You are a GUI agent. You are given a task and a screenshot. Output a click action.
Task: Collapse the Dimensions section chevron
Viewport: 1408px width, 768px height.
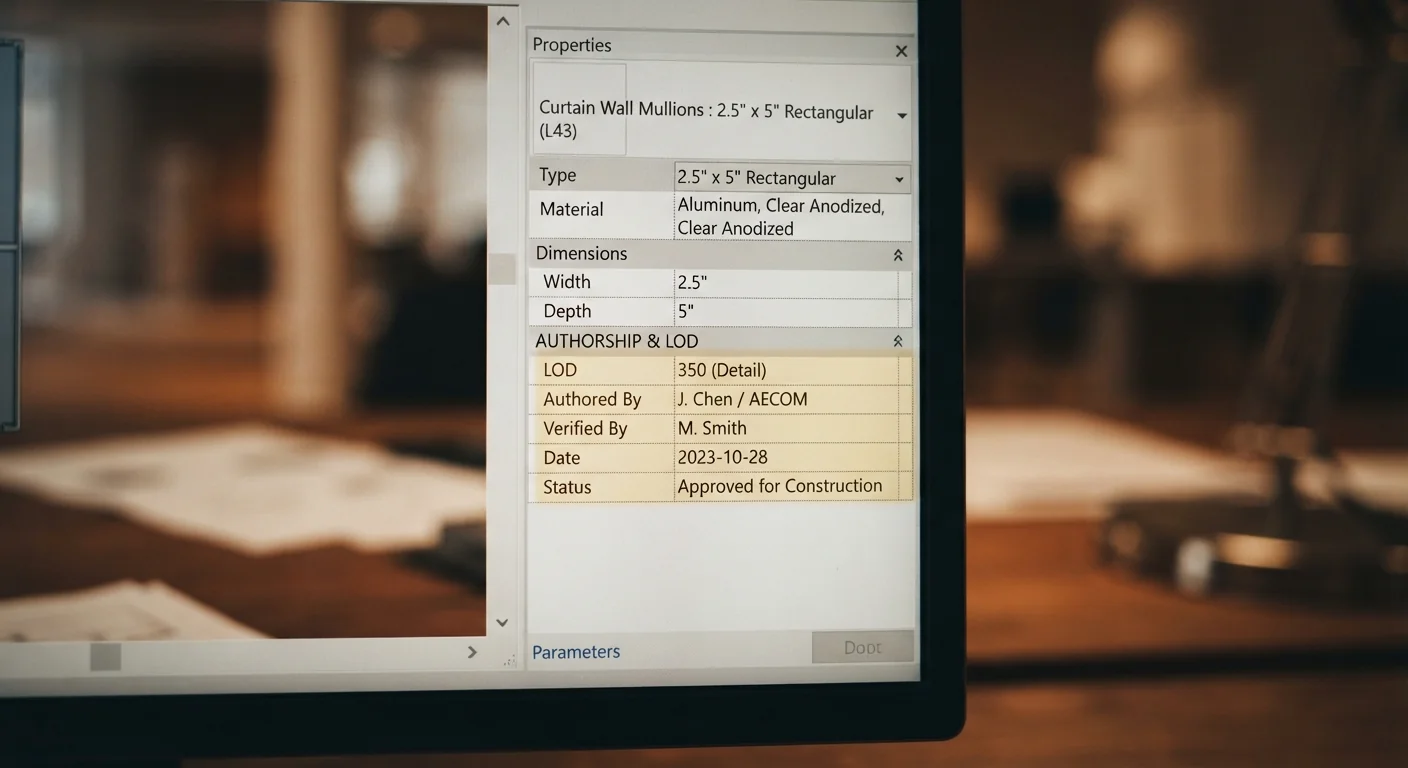click(898, 255)
